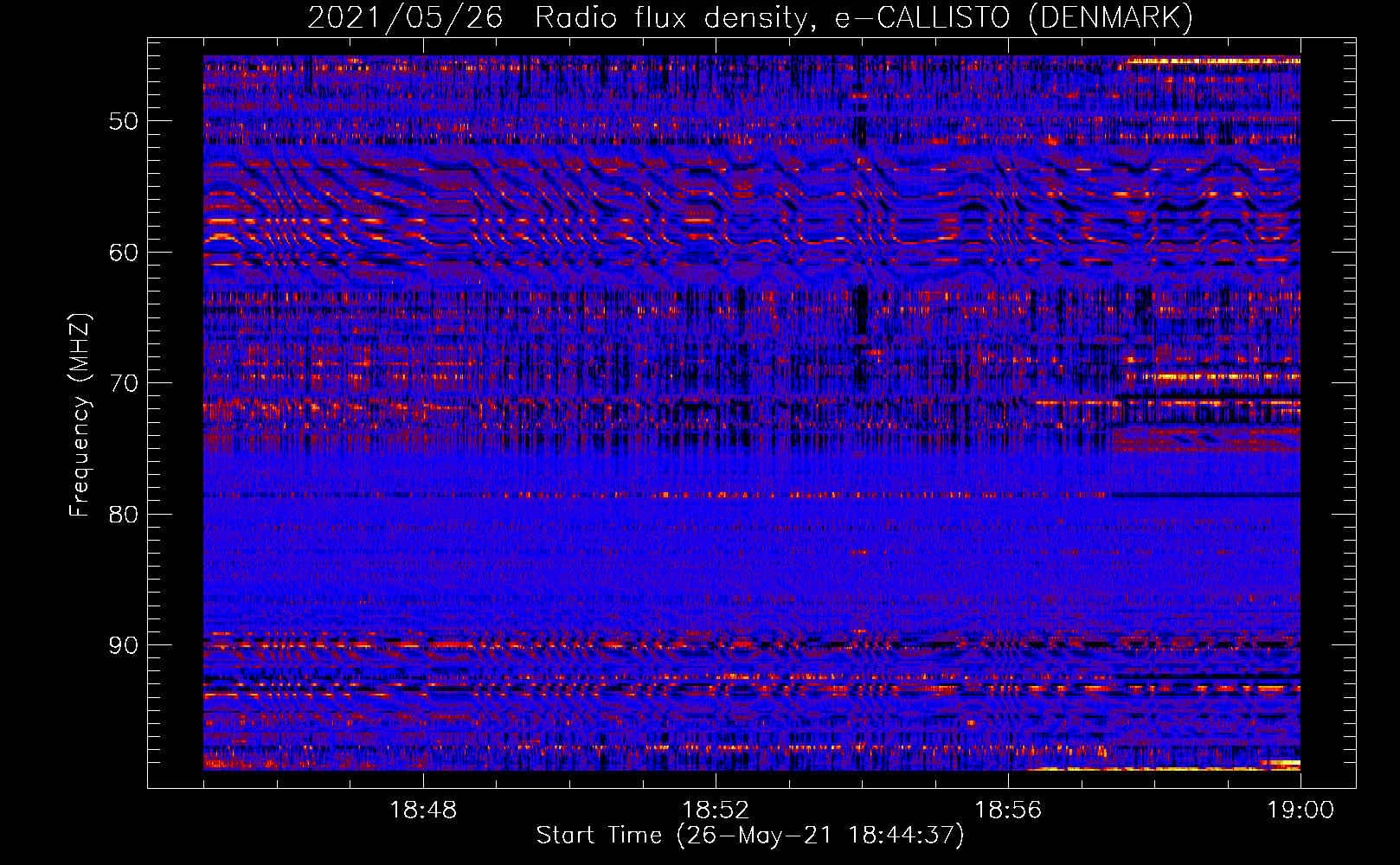Click the plot title '2021/05/26 Radio flux density'
Screen dimensions: 1400x865
[562, 18]
